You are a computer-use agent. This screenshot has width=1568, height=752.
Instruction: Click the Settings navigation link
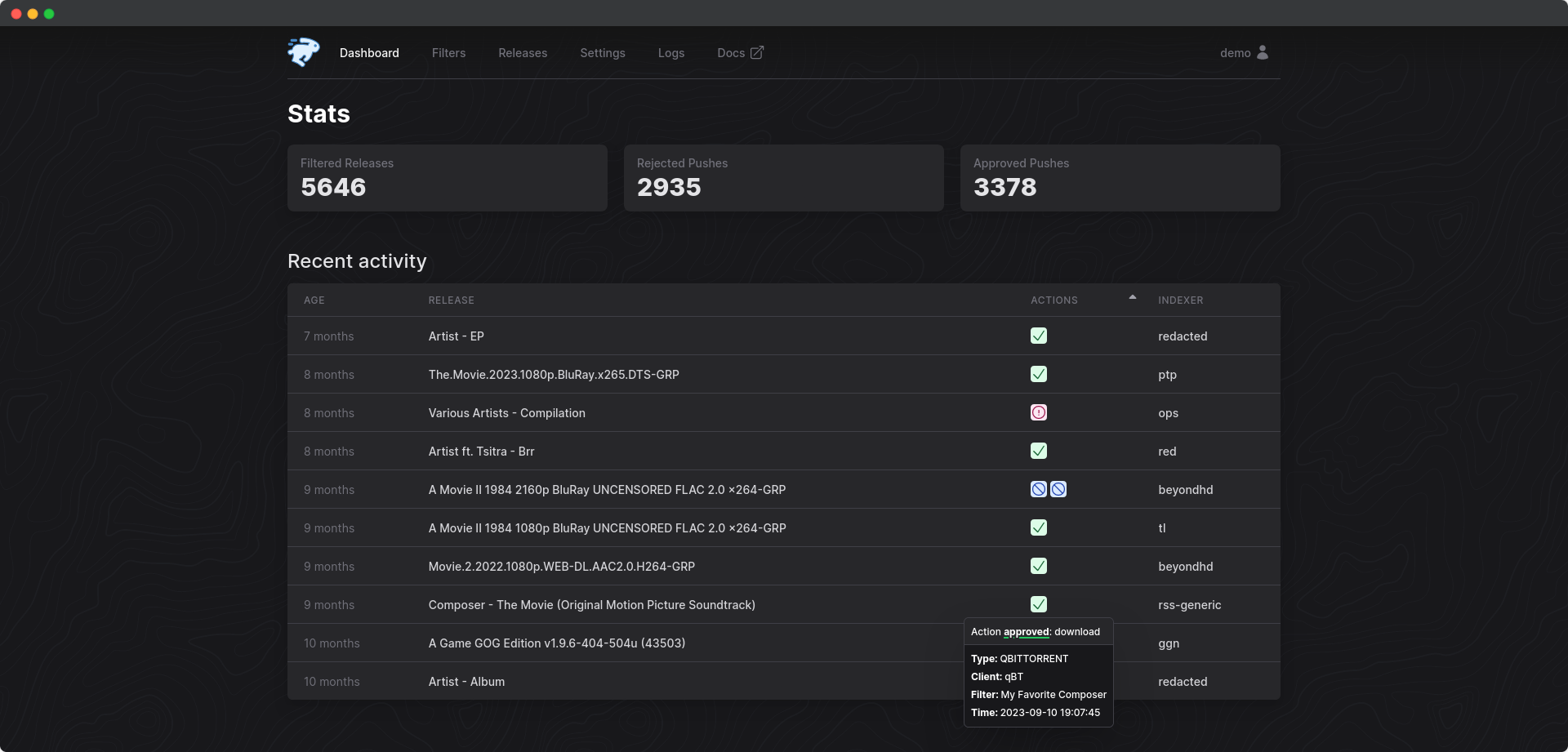click(x=602, y=52)
